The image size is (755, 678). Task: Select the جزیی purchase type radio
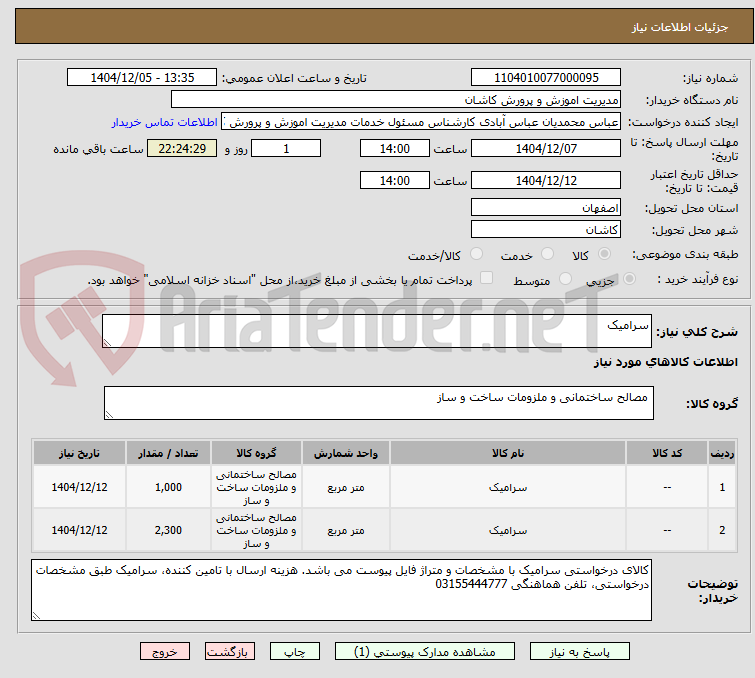[x=629, y=279]
